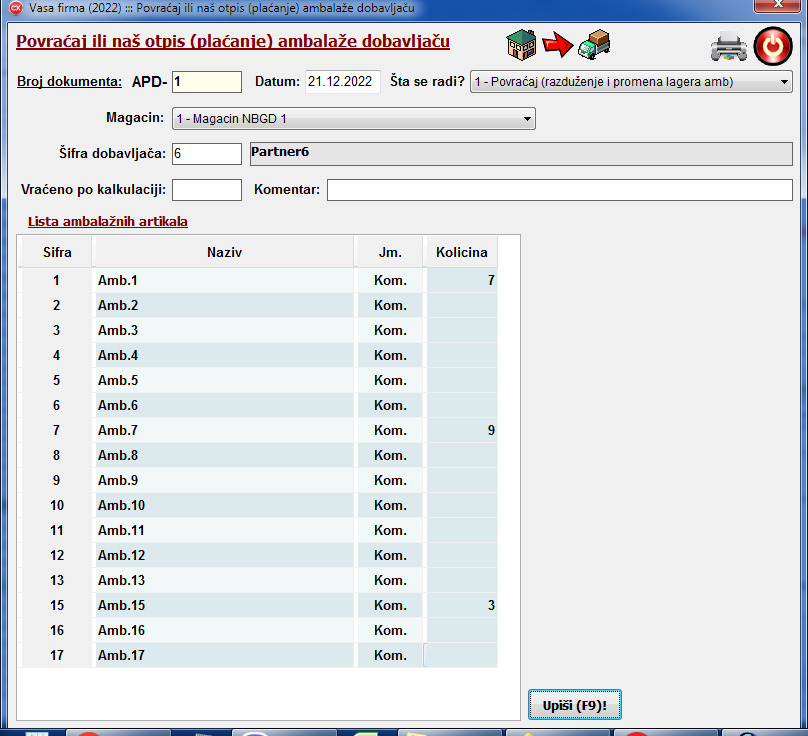Open the Magacin dropdown
The width and height of the screenshot is (808, 736).
click(x=354, y=119)
